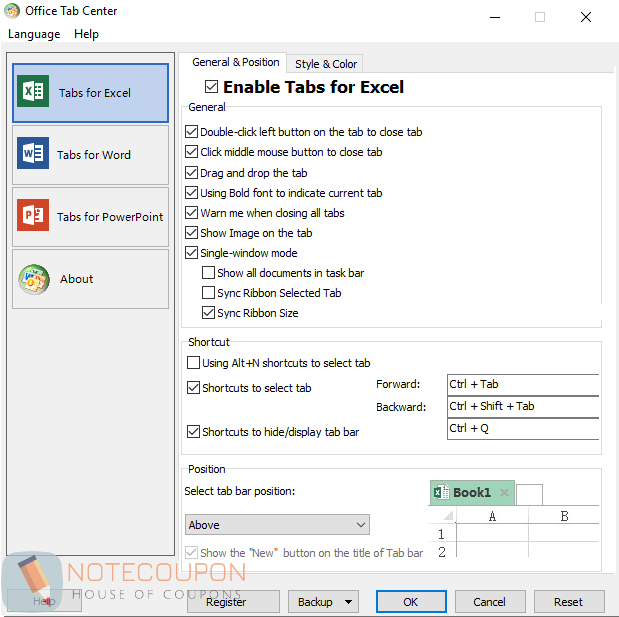This screenshot has width=619, height=617.
Task: Disable double-click left button to close tab
Action: coord(191,131)
